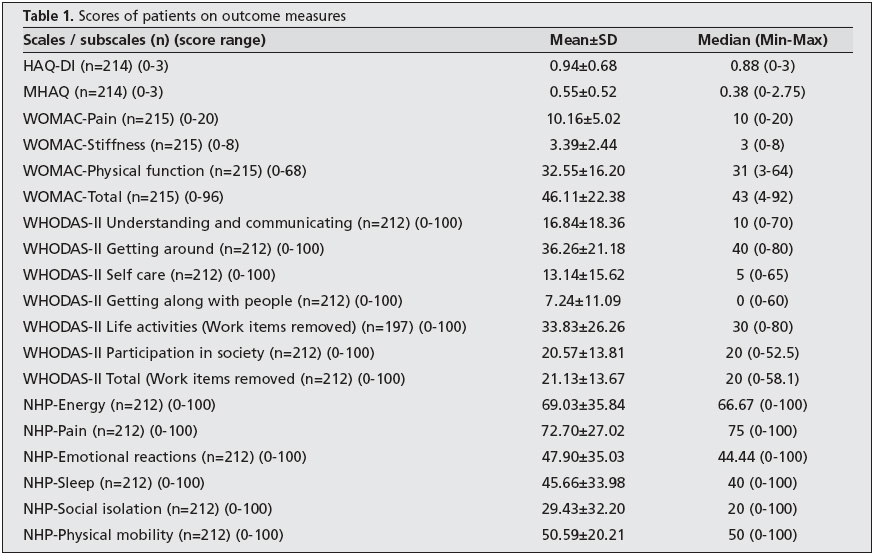Select the NHP-Energy row label
Screen dimensions: 874x555
(119, 405)
